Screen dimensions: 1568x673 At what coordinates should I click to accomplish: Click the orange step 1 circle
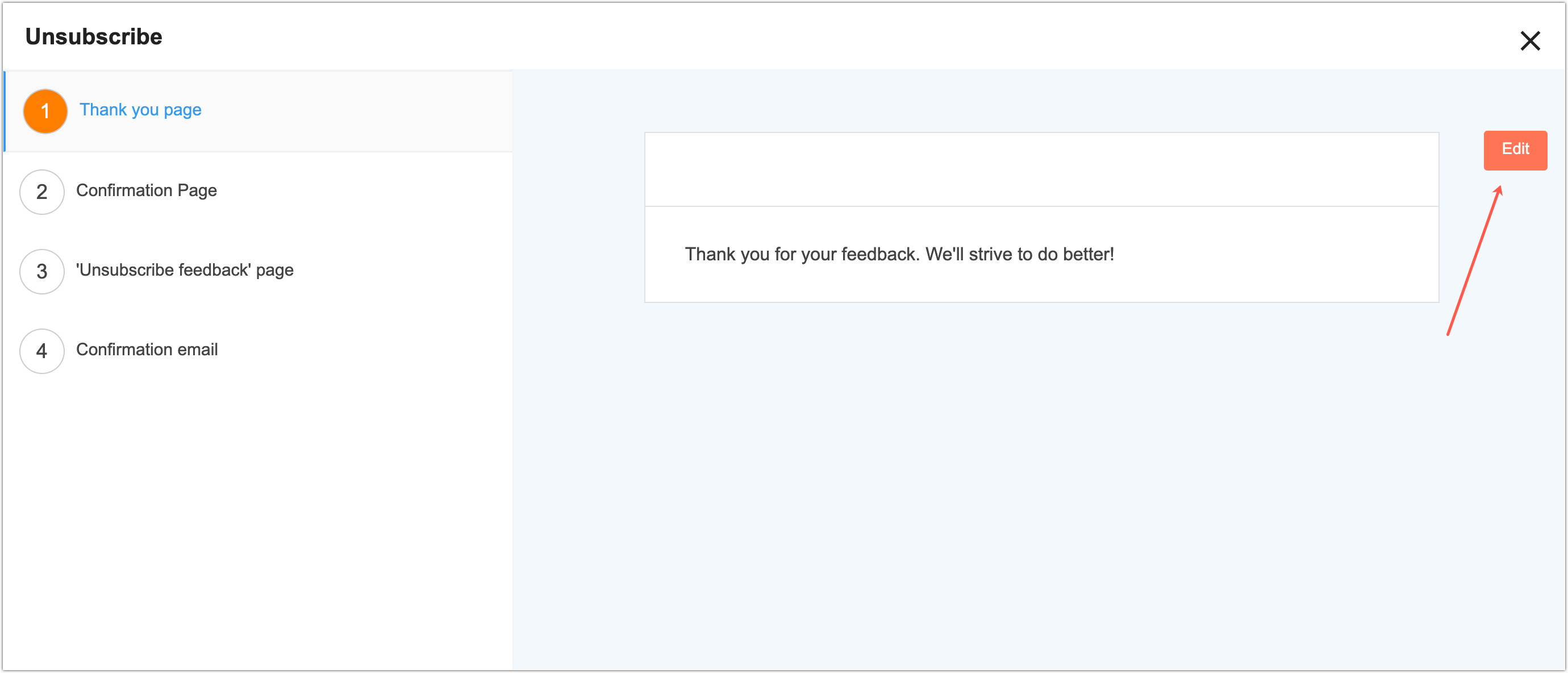click(x=44, y=111)
